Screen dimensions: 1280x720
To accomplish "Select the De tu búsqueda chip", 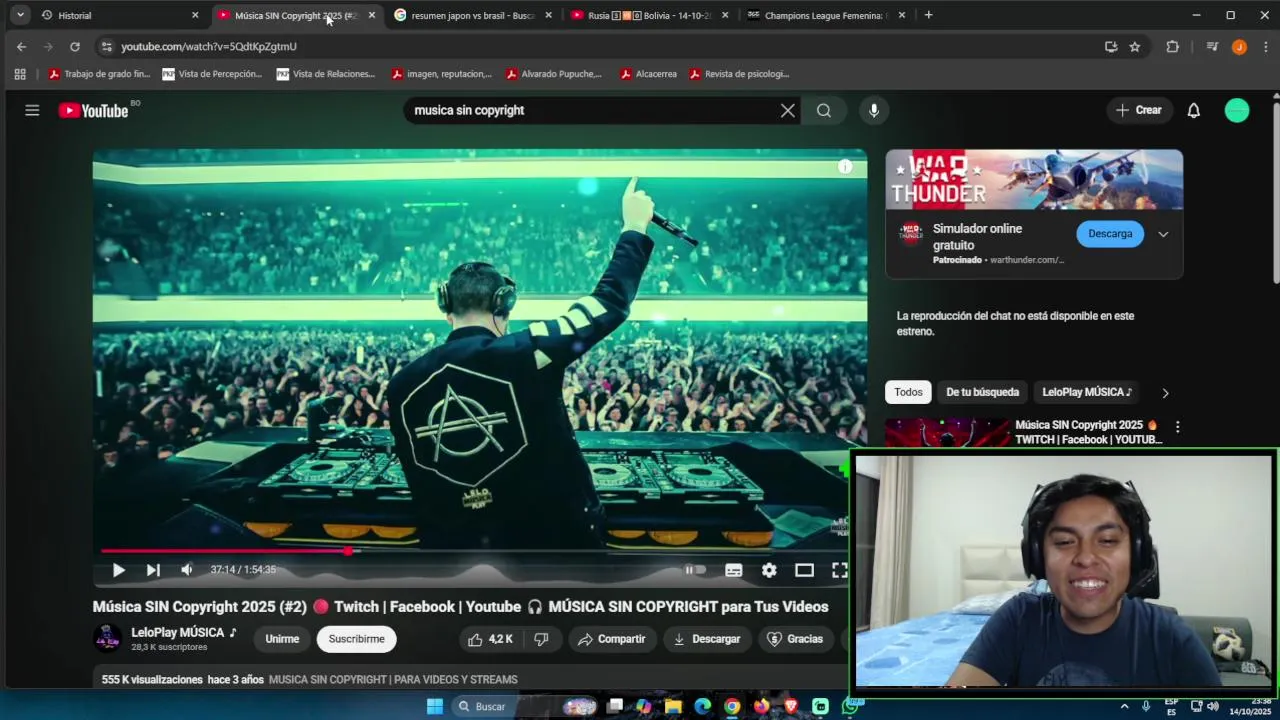I will click(982, 392).
